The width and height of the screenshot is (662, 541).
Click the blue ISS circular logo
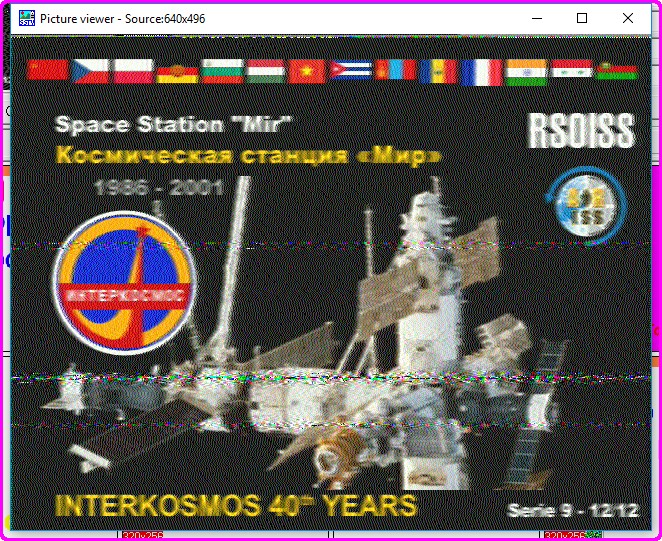[581, 206]
